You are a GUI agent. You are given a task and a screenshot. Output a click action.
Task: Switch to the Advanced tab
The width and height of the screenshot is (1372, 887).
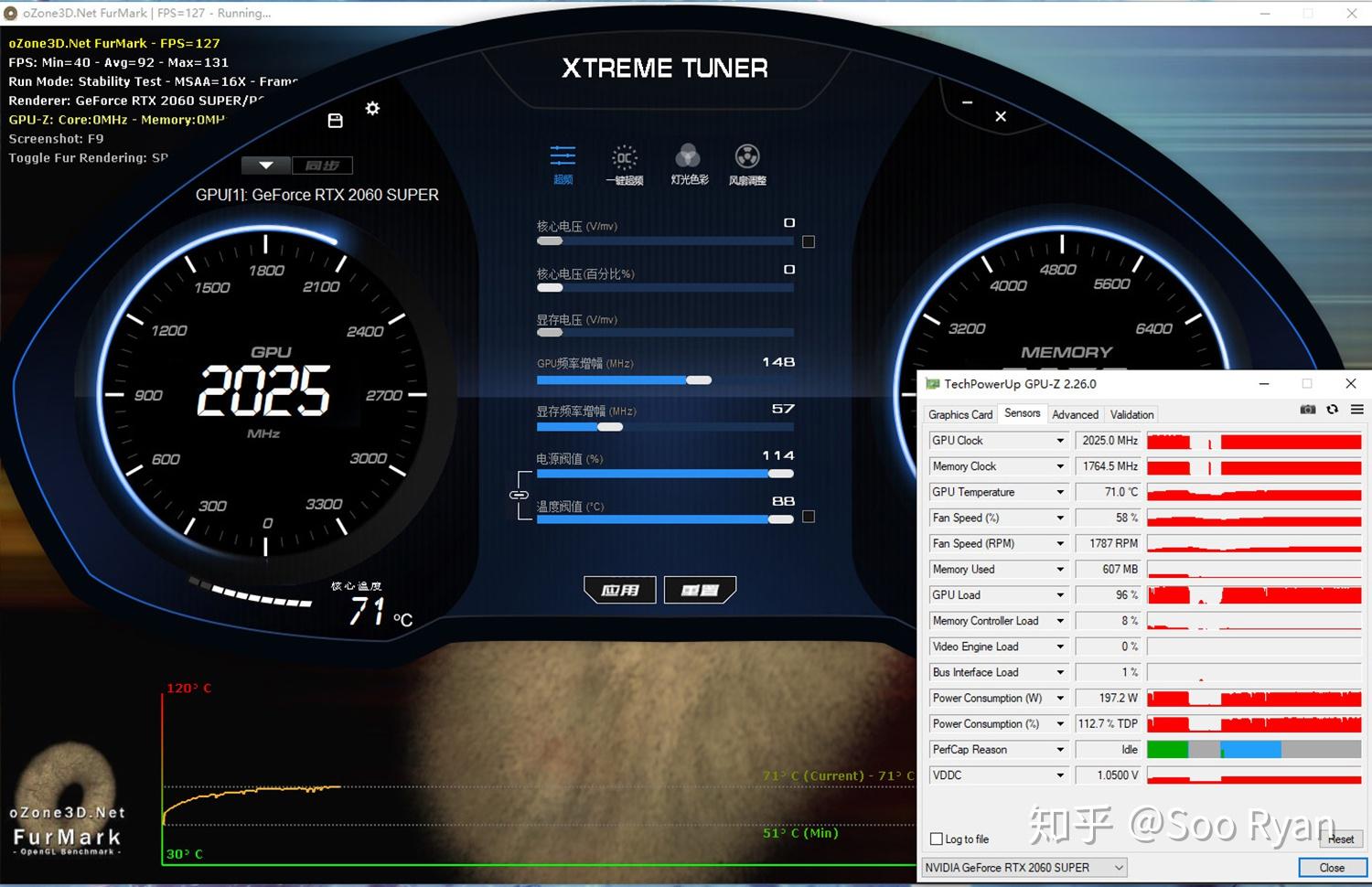tap(1075, 414)
